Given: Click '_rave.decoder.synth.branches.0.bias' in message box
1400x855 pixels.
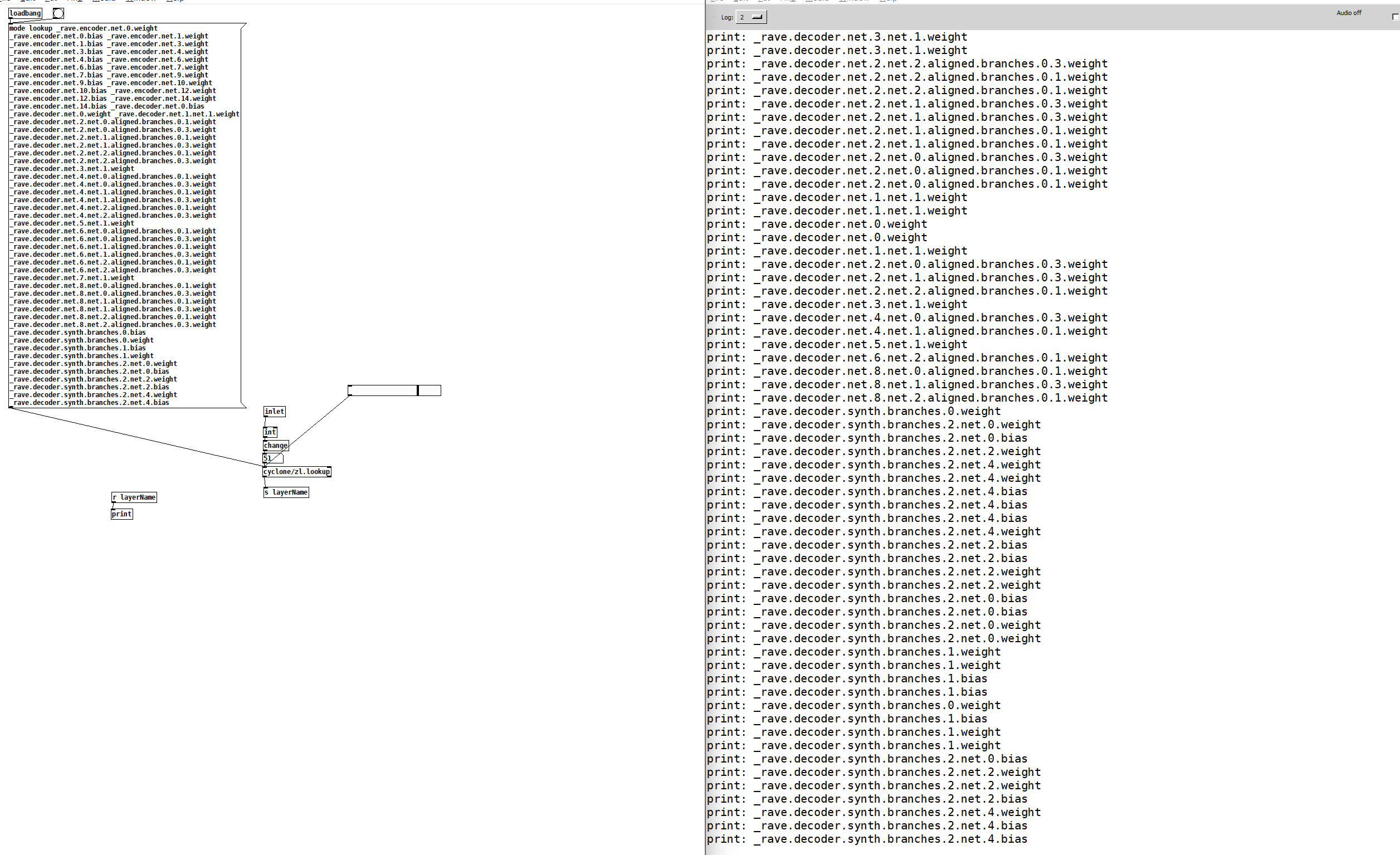Looking at the screenshot, I should 78,333.
